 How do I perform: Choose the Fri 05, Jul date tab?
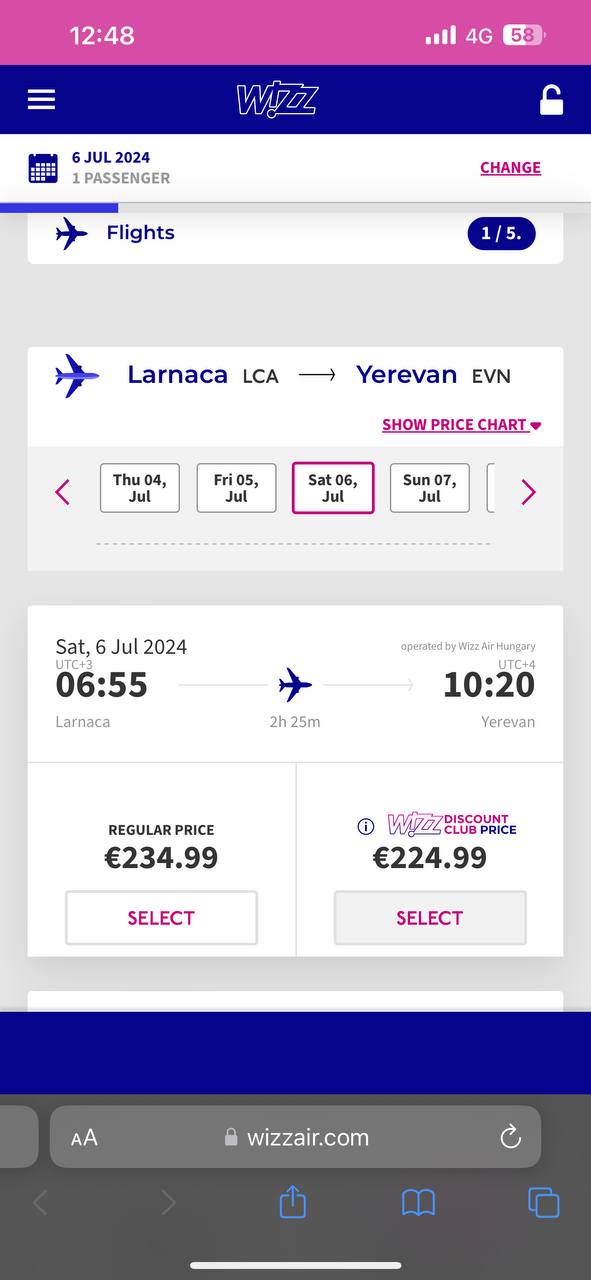point(236,488)
